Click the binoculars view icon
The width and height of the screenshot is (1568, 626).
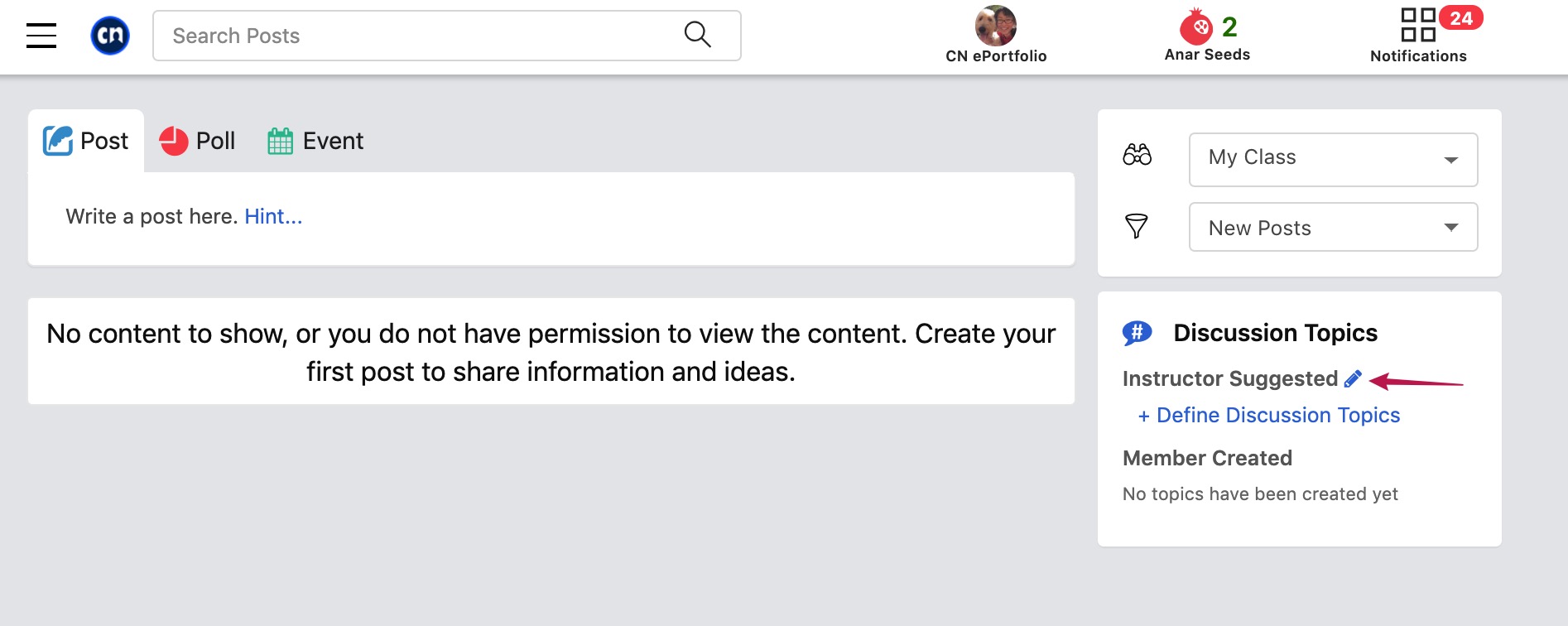tap(1137, 155)
